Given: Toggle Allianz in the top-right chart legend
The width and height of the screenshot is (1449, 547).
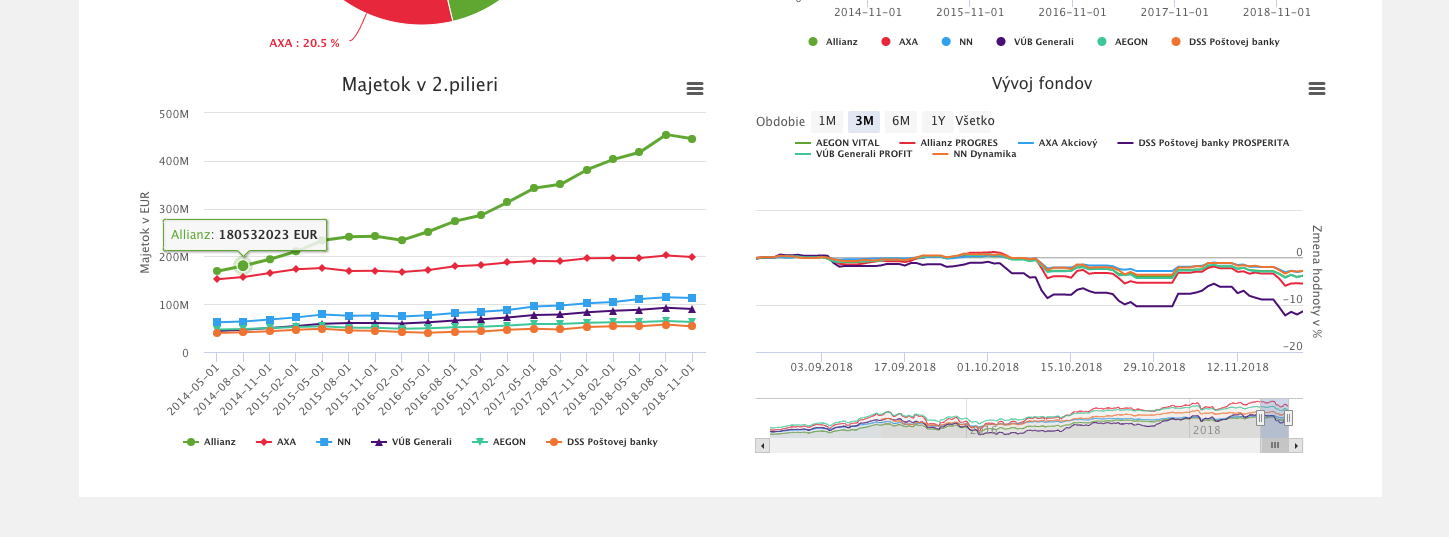Looking at the screenshot, I should point(833,42).
